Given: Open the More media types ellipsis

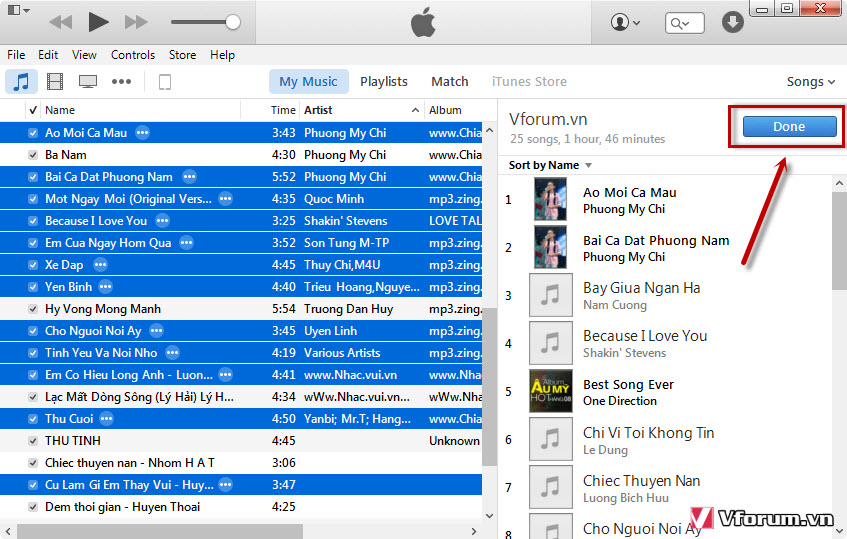Looking at the screenshot, I should tap(121, 82).
